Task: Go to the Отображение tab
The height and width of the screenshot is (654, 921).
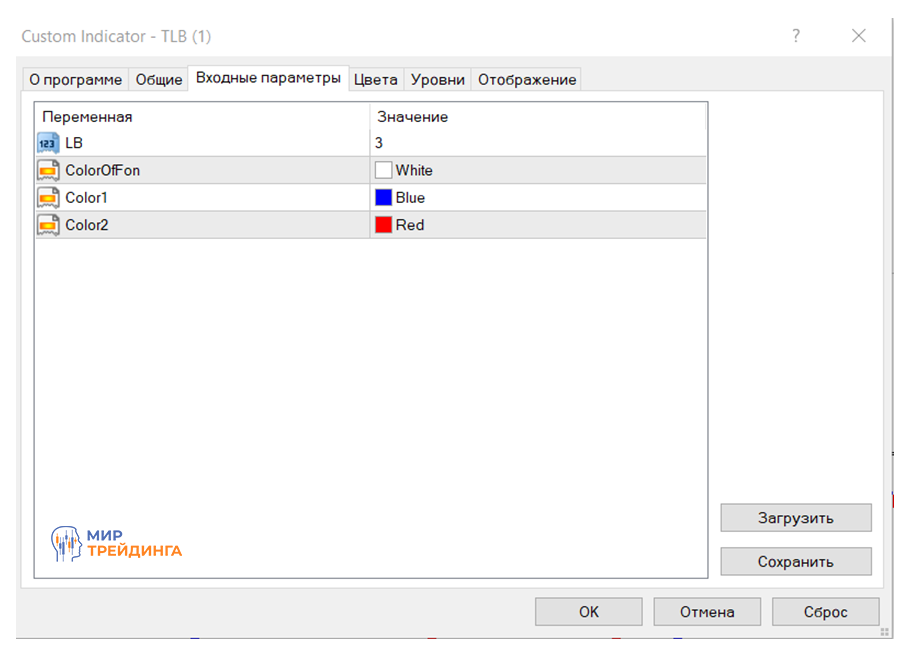Action: (527, 80)
